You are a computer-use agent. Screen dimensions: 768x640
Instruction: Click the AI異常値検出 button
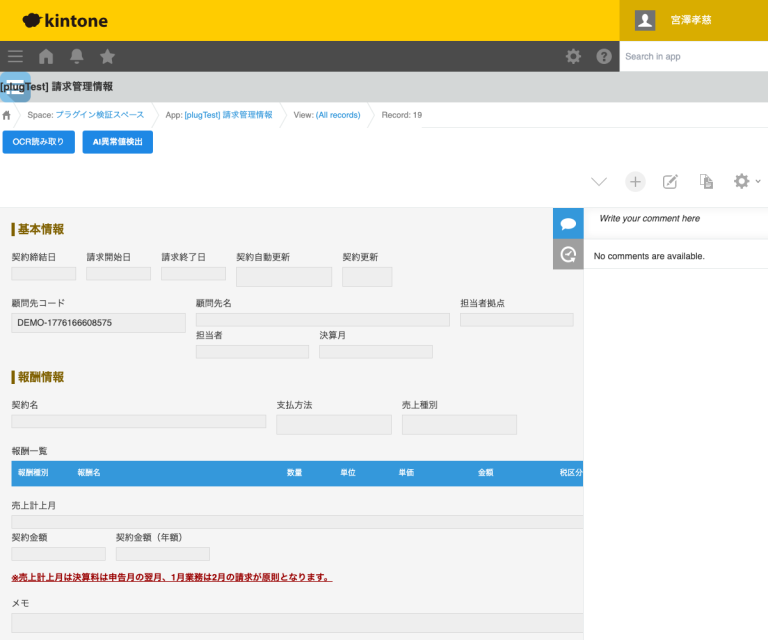click(x=117, y=142)
